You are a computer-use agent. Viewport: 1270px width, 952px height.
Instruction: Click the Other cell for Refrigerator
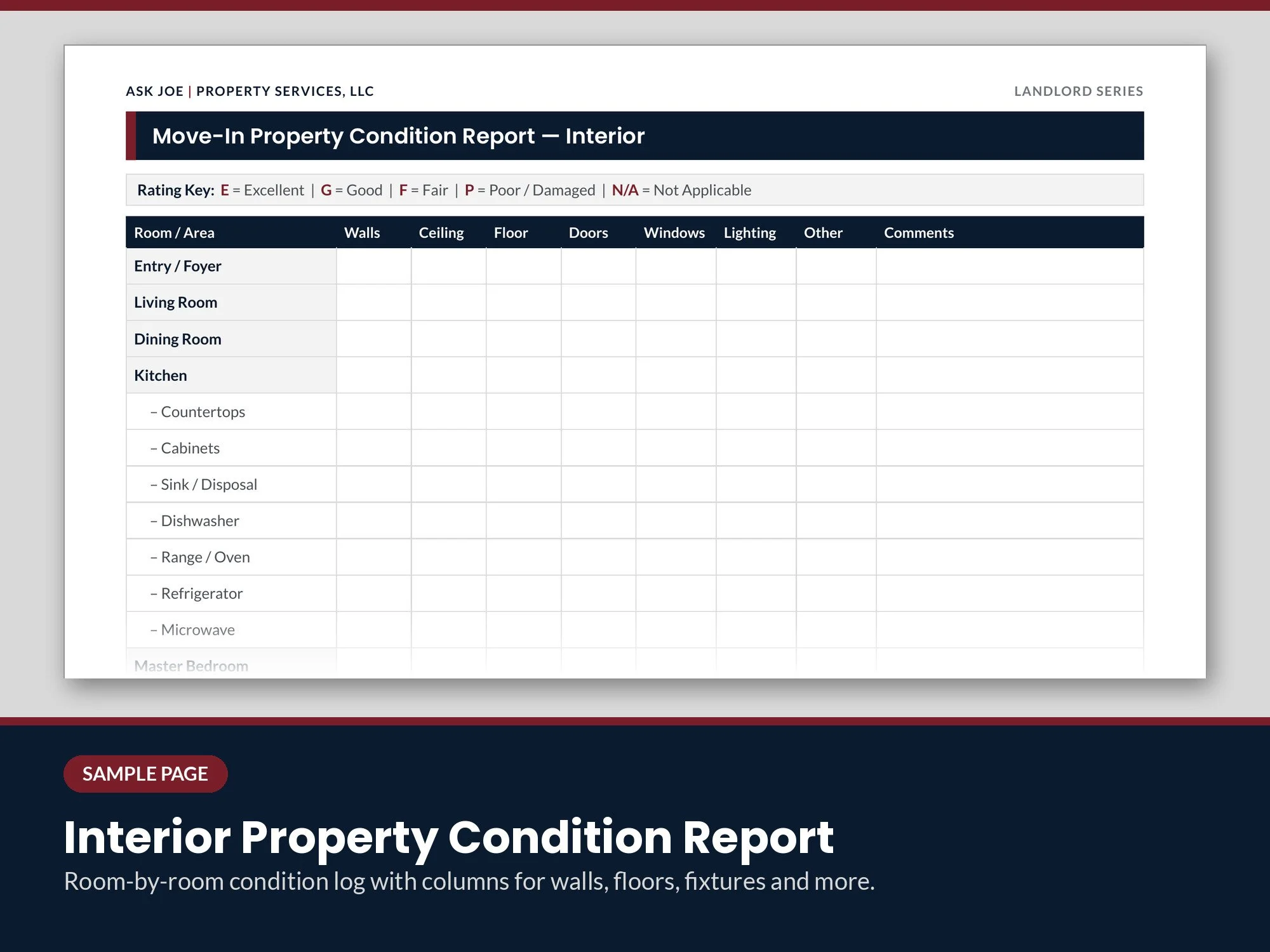tap(836, 593)
